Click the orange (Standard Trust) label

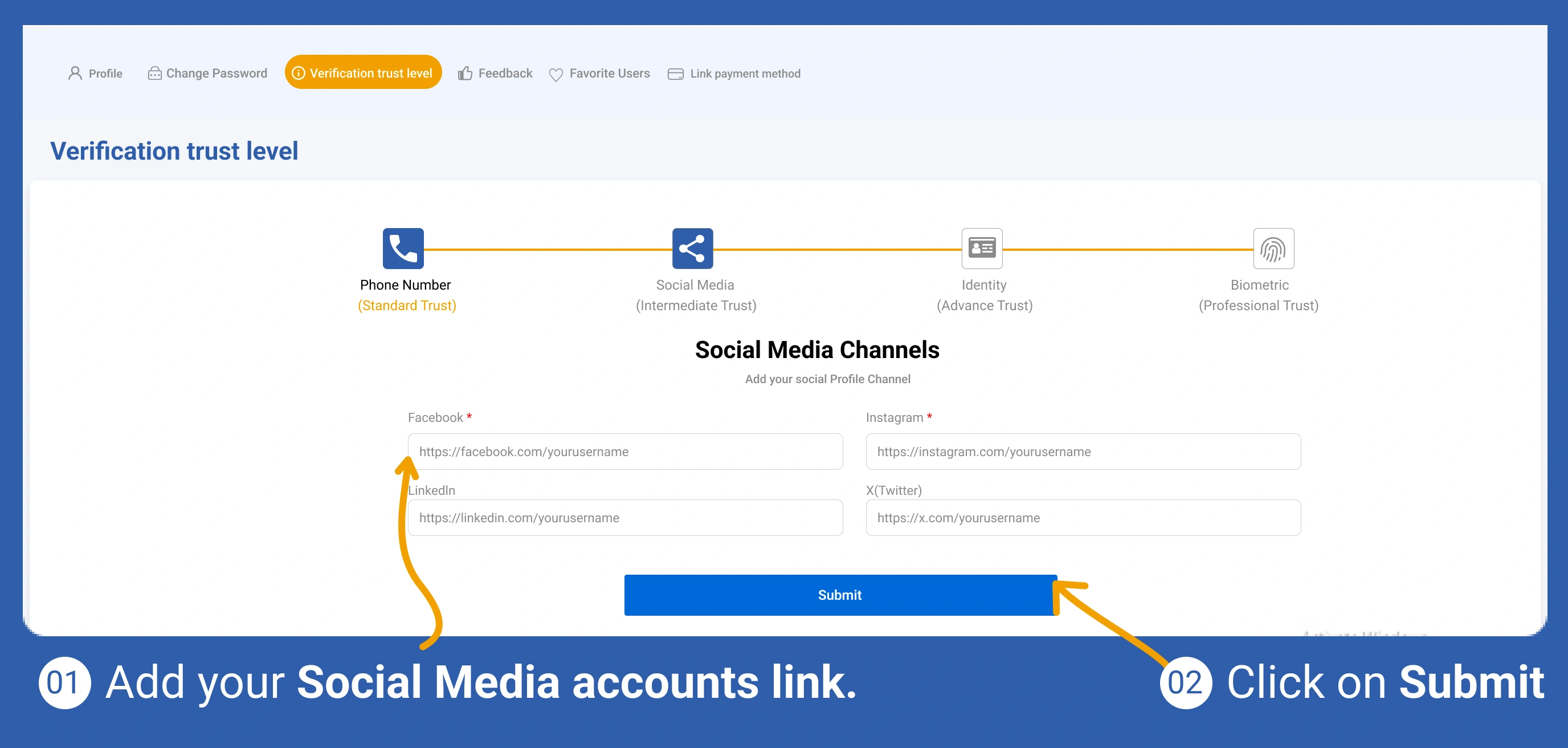pos(407,305)
